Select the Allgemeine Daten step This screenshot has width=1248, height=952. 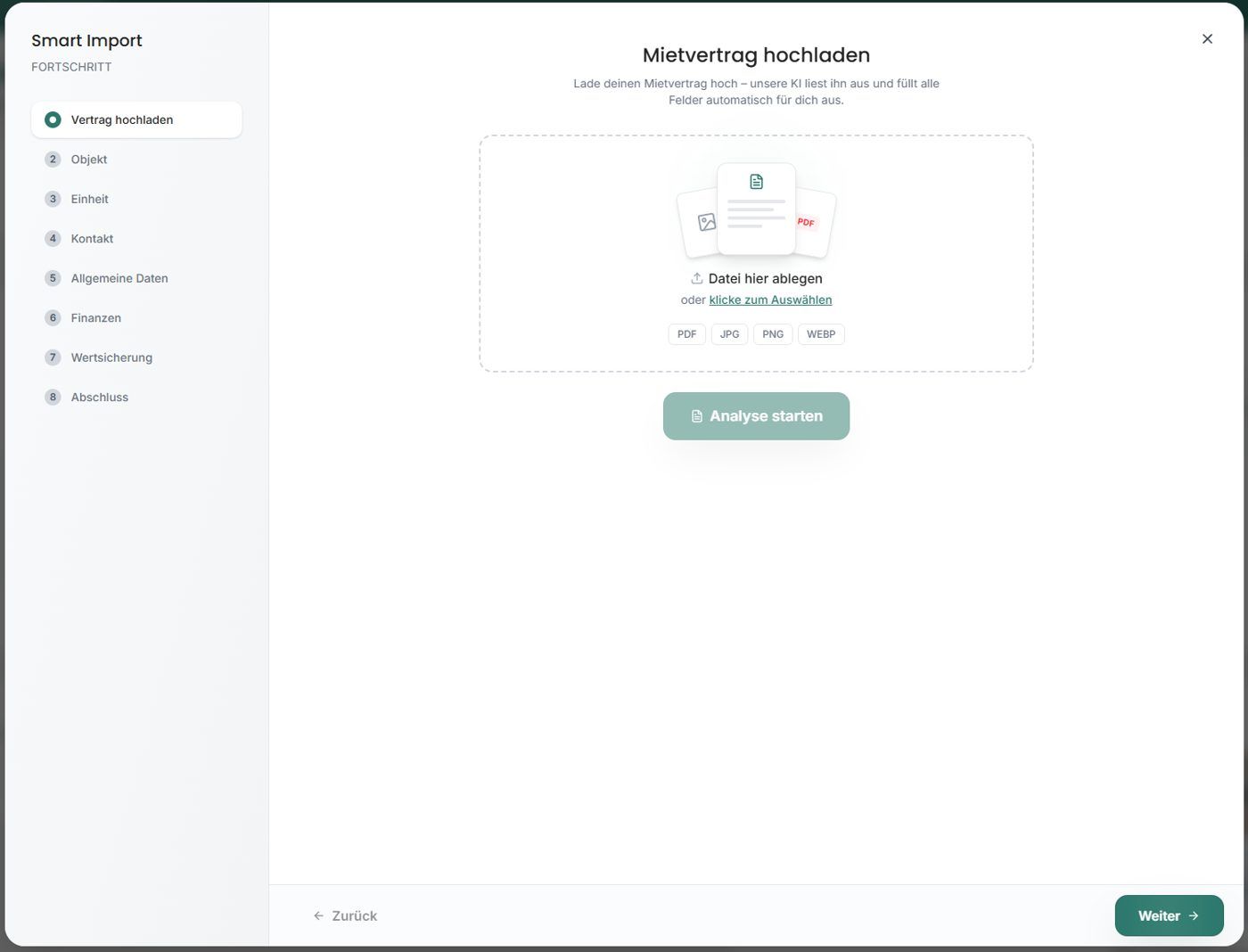[x=136, y=278]
